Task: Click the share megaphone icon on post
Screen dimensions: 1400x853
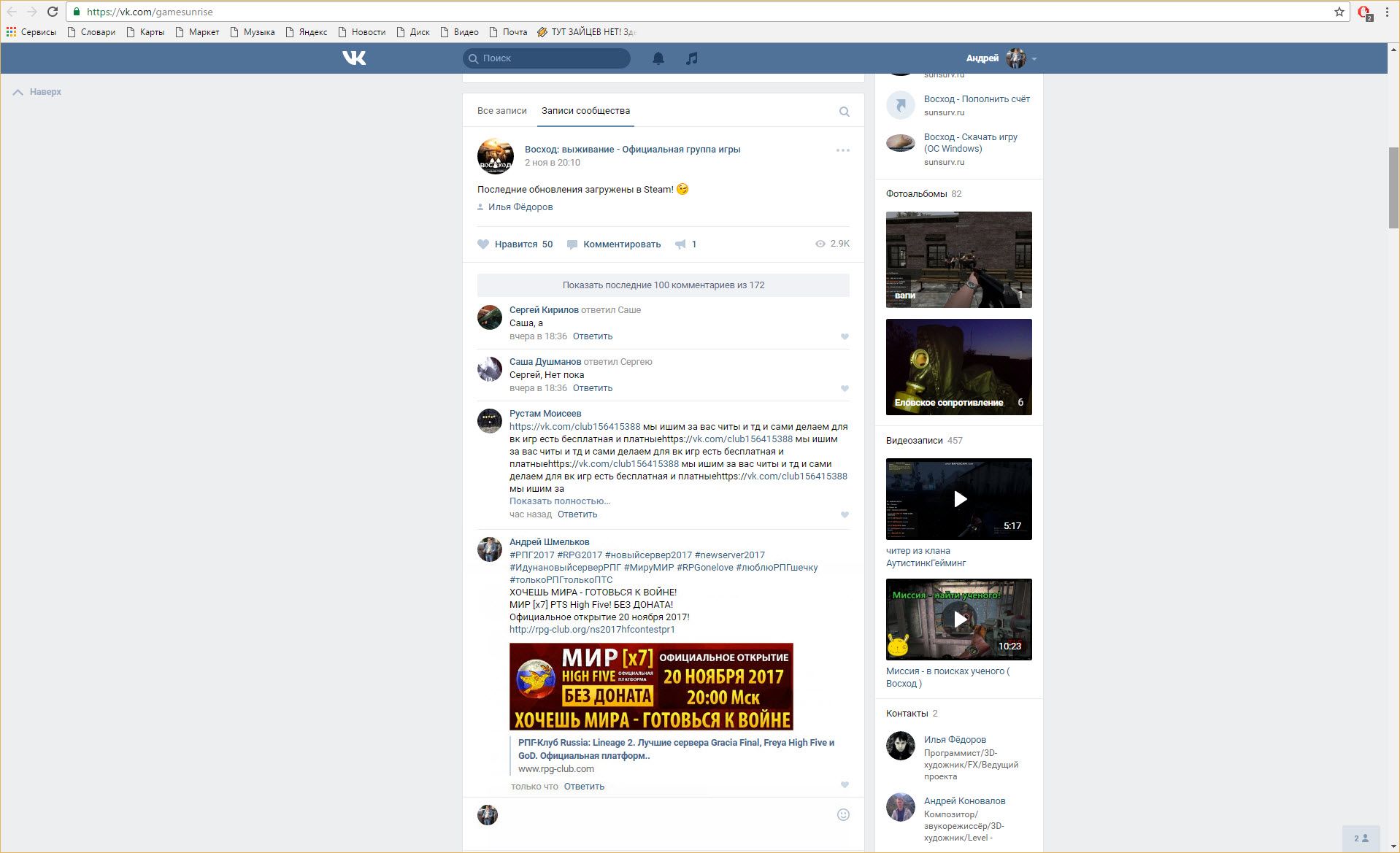Action: (x=680, y=244)
